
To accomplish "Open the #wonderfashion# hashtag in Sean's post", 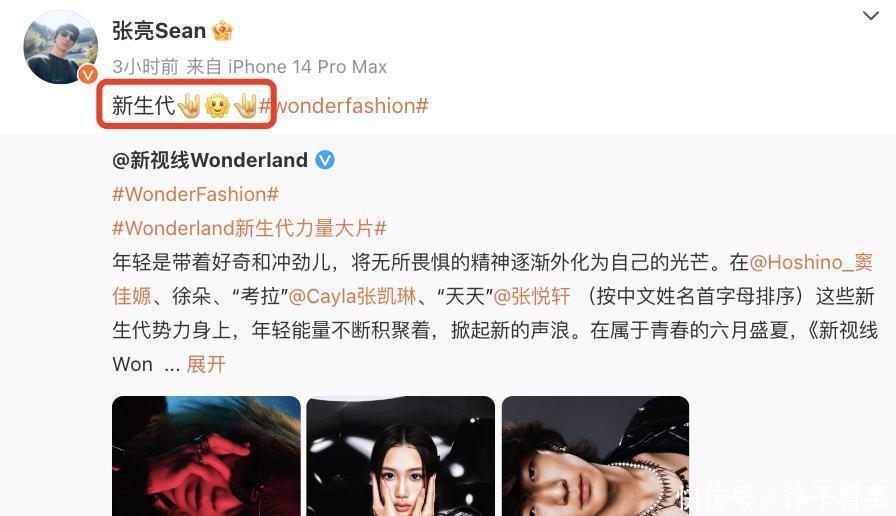I will pyautogui.click(x=343, y=106).
